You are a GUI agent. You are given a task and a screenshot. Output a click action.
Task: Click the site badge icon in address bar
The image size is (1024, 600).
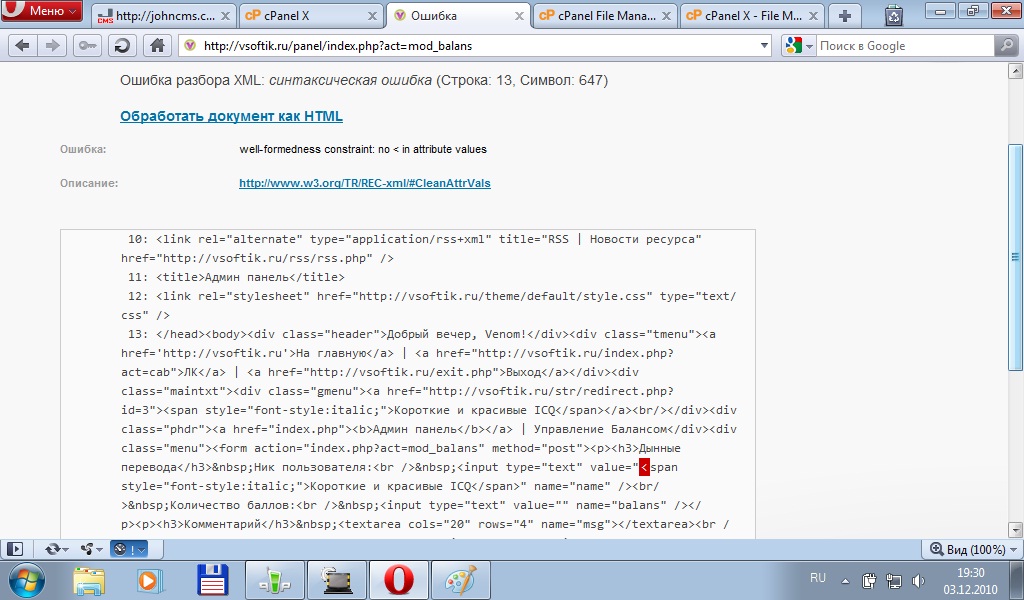tap(189, 46)
